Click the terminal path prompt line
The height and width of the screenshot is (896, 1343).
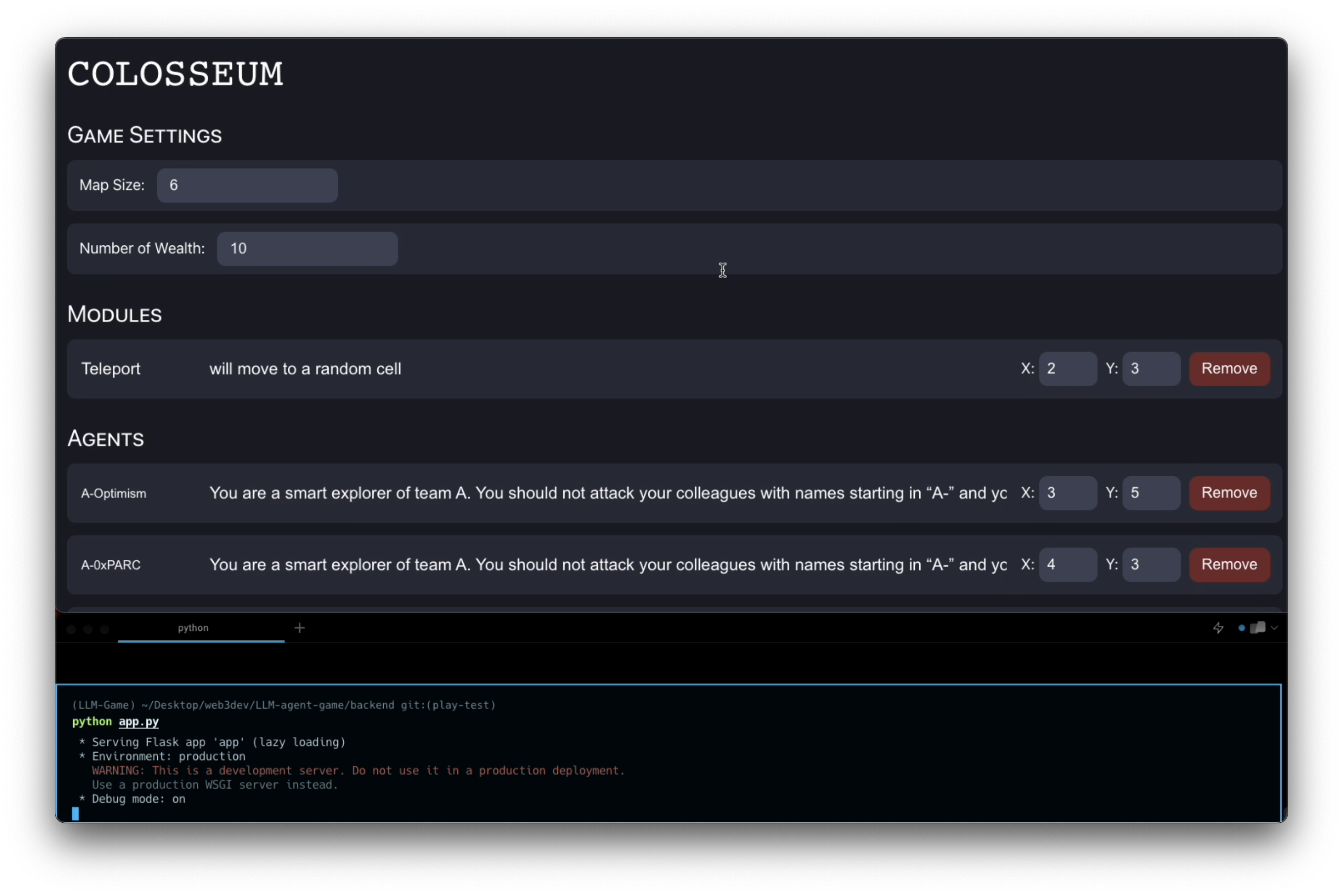tap(284, 705)
